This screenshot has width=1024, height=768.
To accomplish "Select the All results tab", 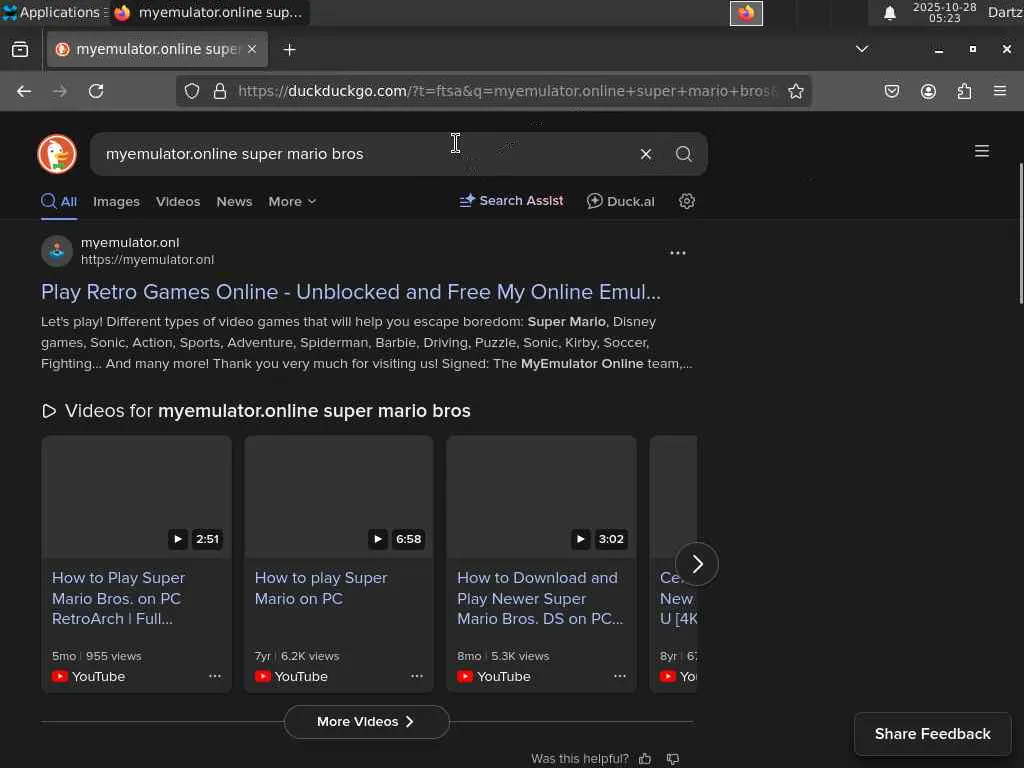I will (59, 202).
